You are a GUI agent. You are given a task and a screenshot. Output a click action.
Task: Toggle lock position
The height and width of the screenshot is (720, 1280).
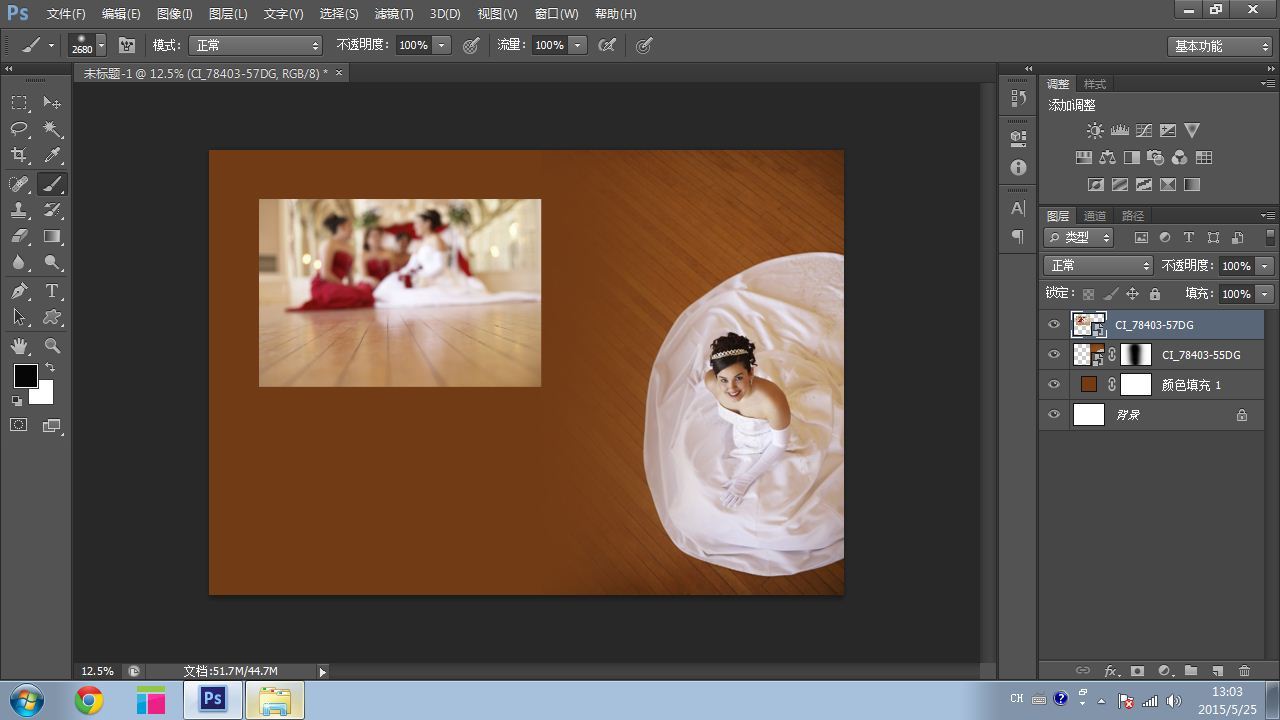click(x=1132, y=294)
